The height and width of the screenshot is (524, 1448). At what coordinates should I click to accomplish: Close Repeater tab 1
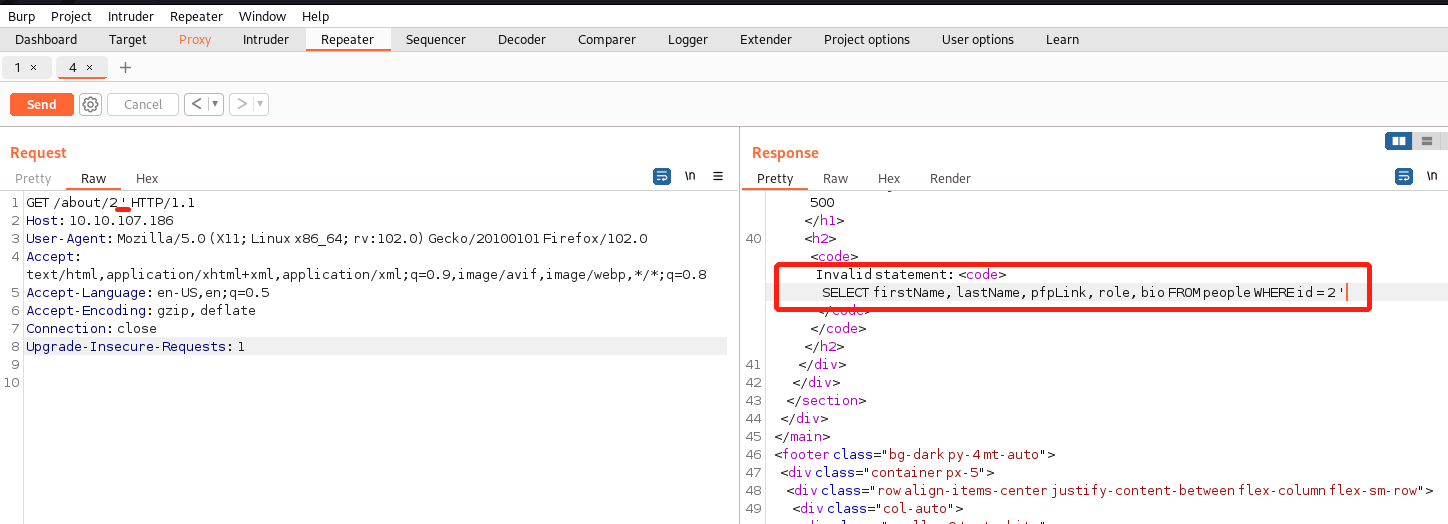pos(33,67)
